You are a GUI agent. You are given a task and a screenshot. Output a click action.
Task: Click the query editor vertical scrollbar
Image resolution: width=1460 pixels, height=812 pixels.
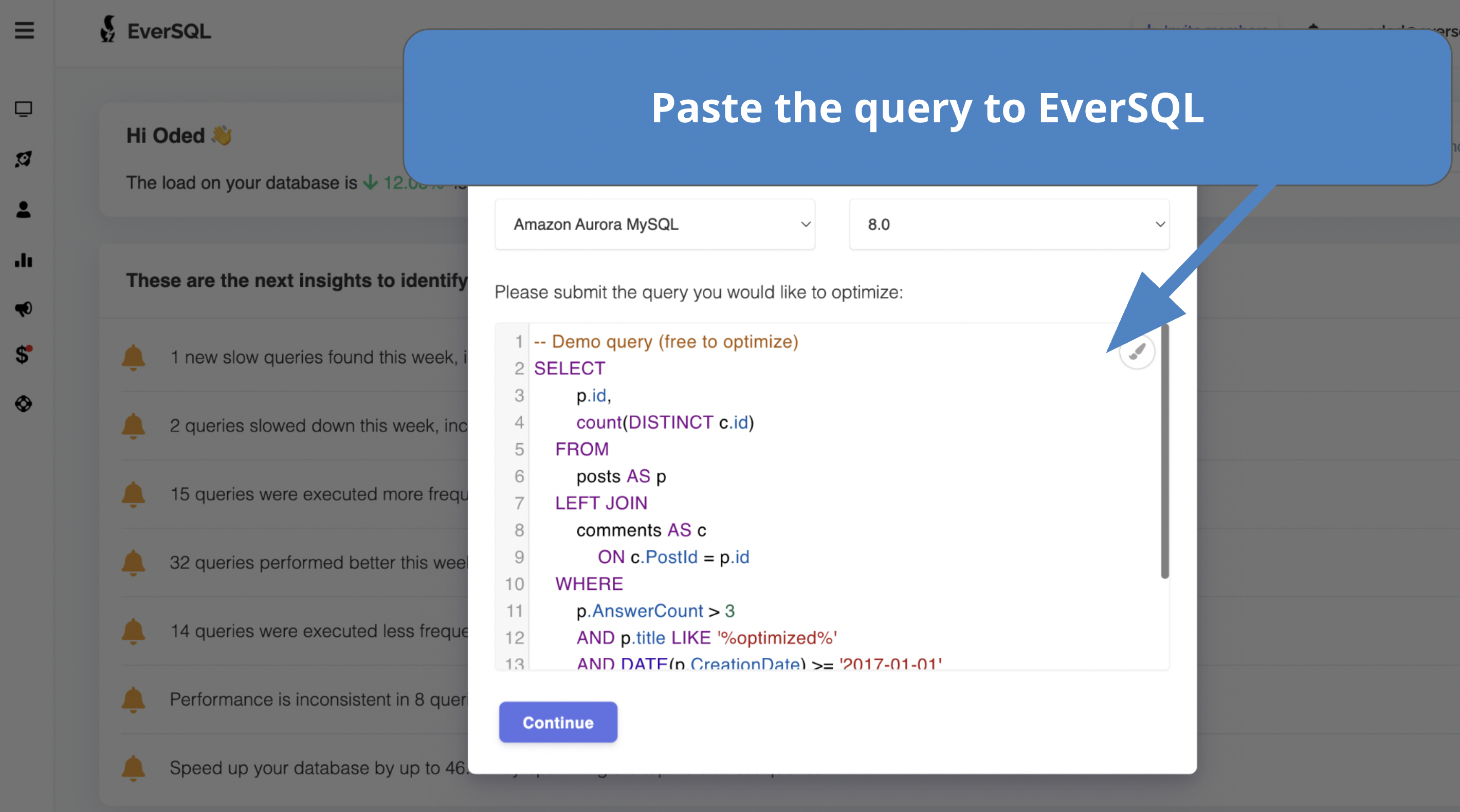[1165, 452]
